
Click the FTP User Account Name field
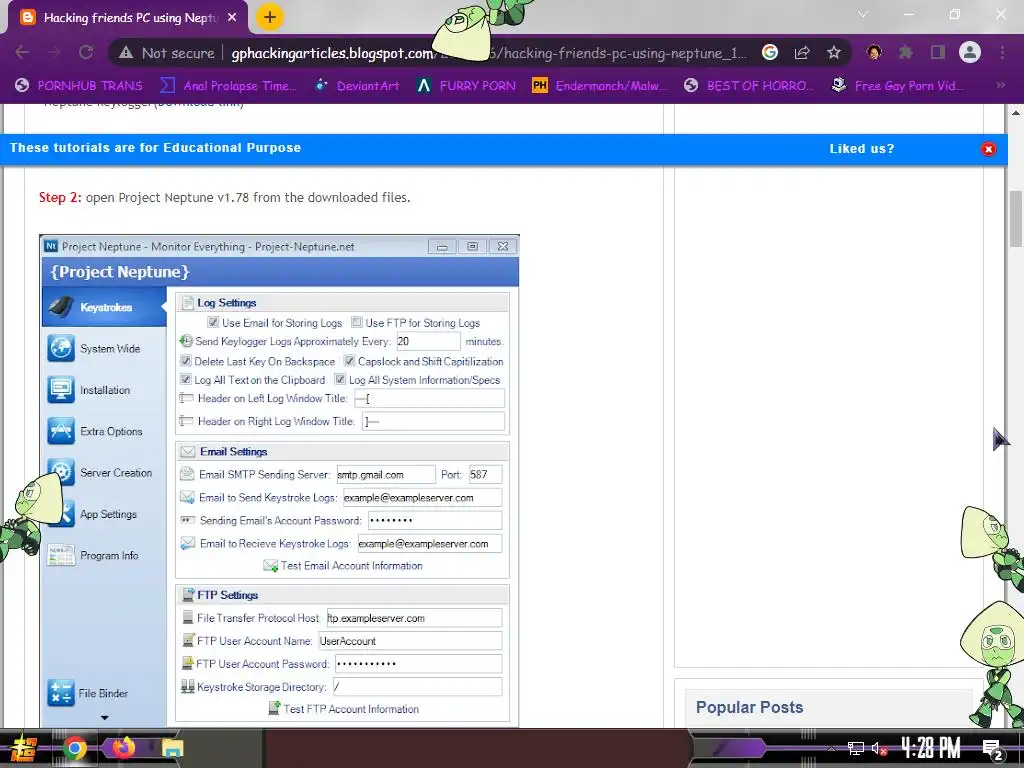(x=410, y=641)
